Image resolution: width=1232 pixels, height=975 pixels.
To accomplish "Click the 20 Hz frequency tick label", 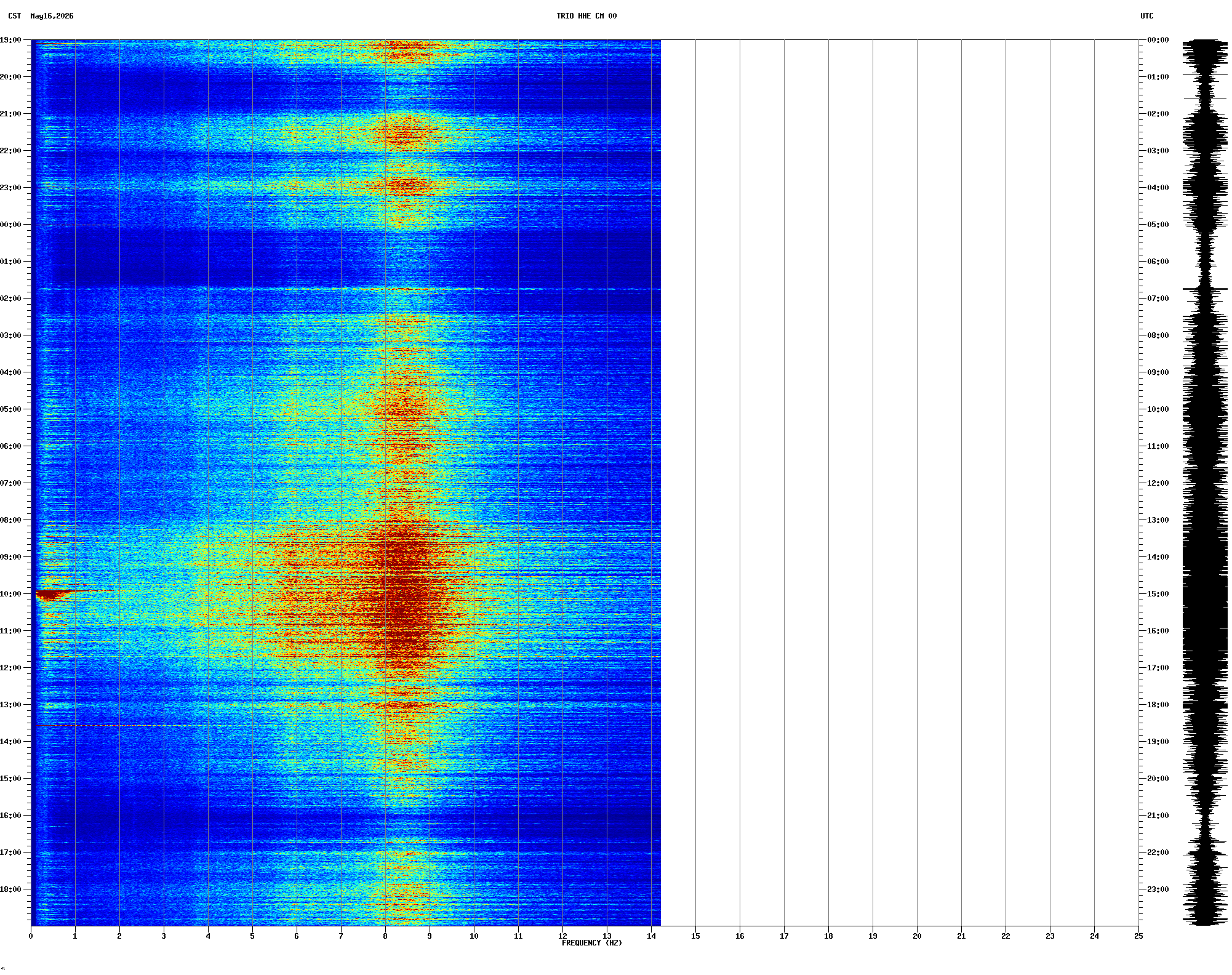I will click(917, 936).
